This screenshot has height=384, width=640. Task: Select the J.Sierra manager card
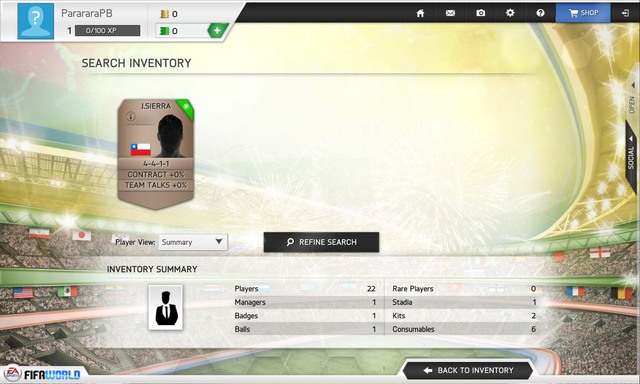[x=156, y=154]
